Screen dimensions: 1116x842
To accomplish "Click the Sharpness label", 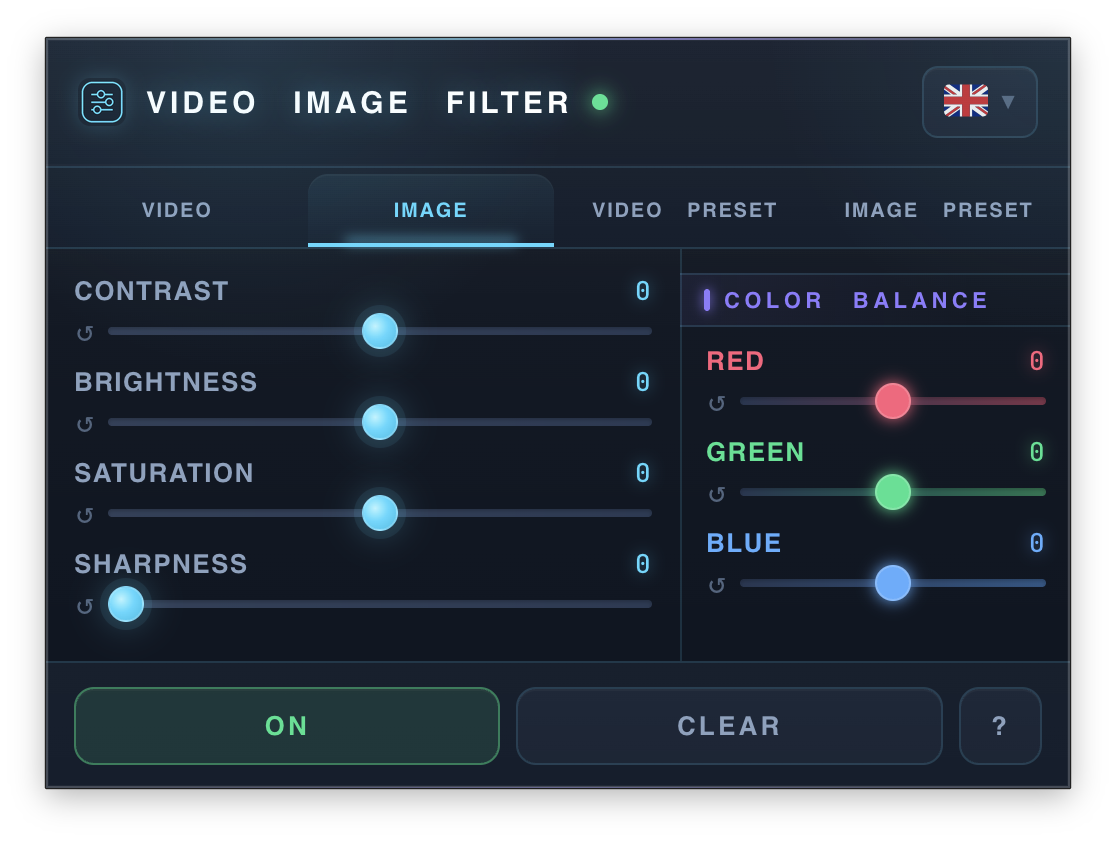I will 161,564.
